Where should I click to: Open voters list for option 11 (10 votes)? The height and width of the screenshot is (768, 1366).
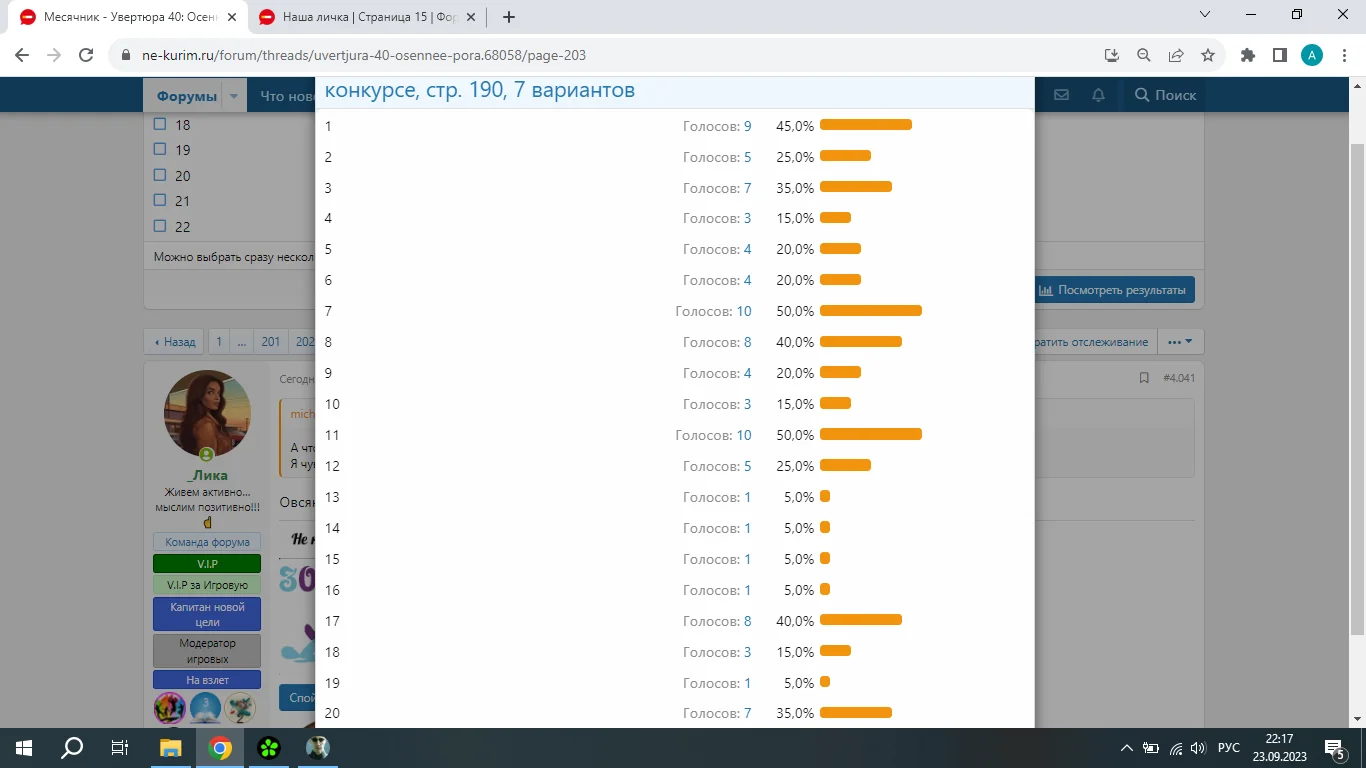(x=744, y=435)
